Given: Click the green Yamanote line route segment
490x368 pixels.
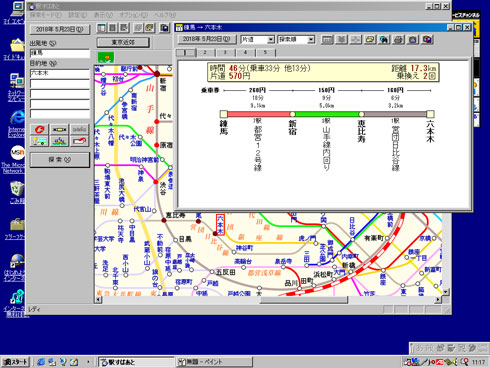Looking at the screenshot, I should click(x=327, y=114).
